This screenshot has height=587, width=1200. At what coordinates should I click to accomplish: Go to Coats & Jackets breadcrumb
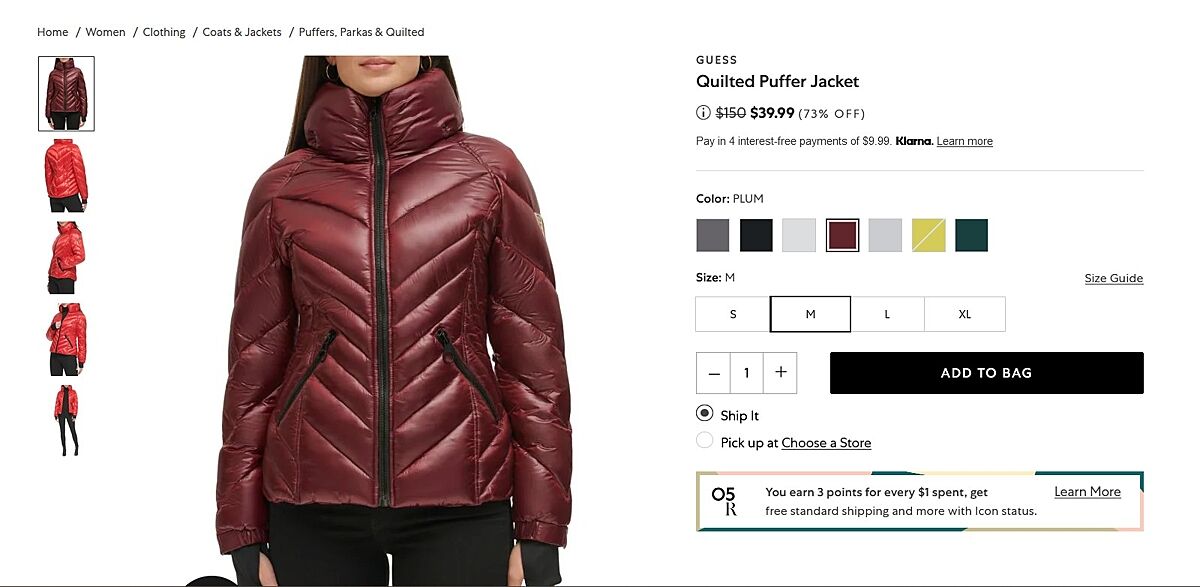(242, 32)
